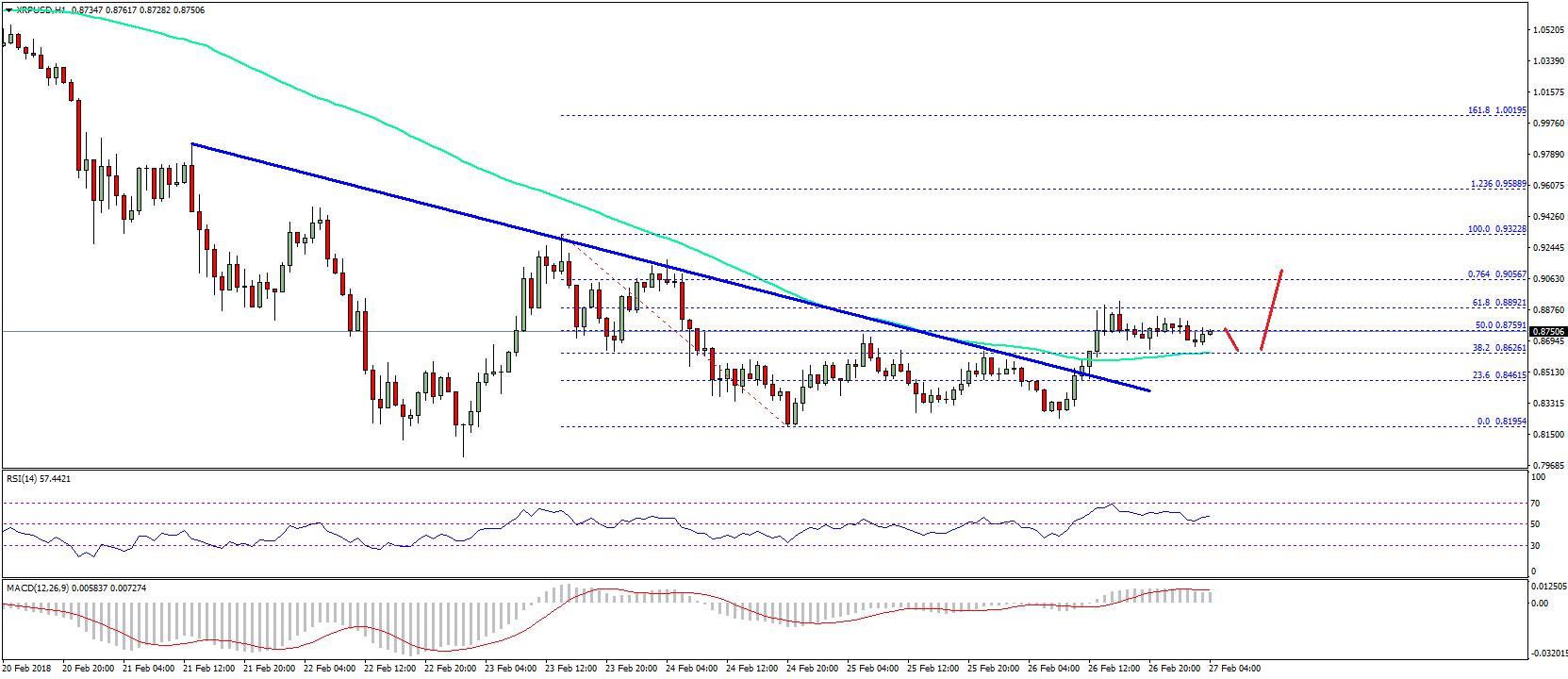The width and height of the screenshot is (1568, 679).
Task: Select the blue descending trend line
Action: (x=670, y=267)
